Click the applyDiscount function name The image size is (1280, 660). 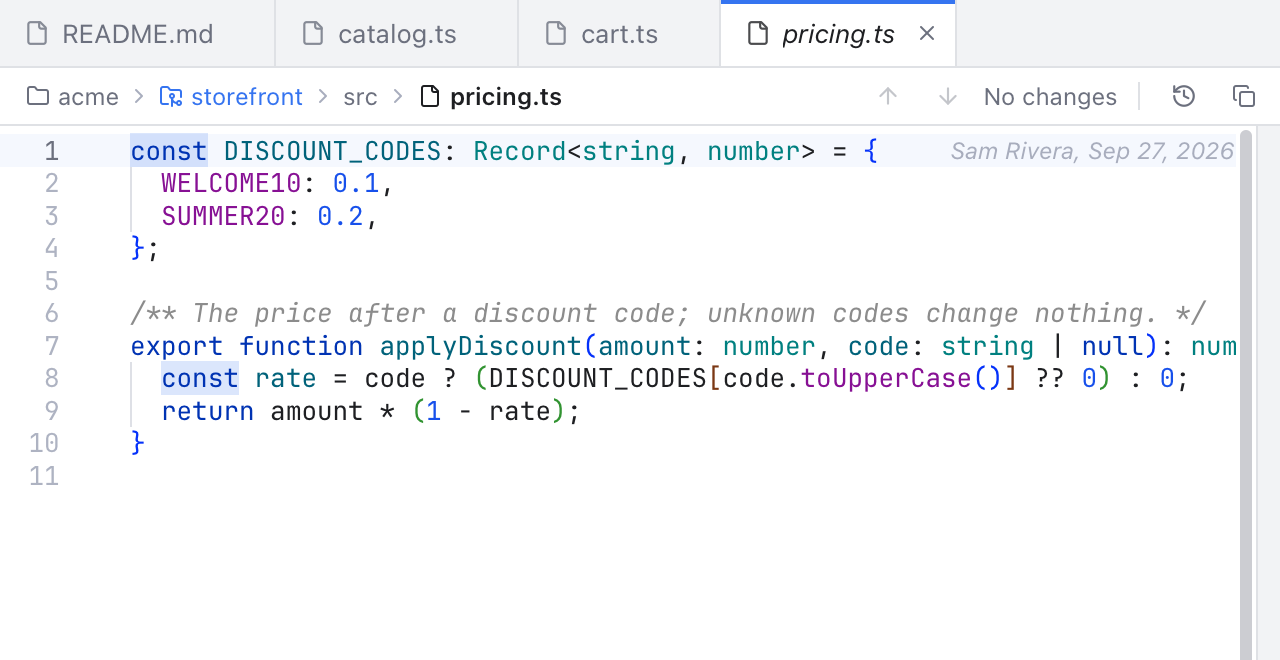(x=481, y=346)
